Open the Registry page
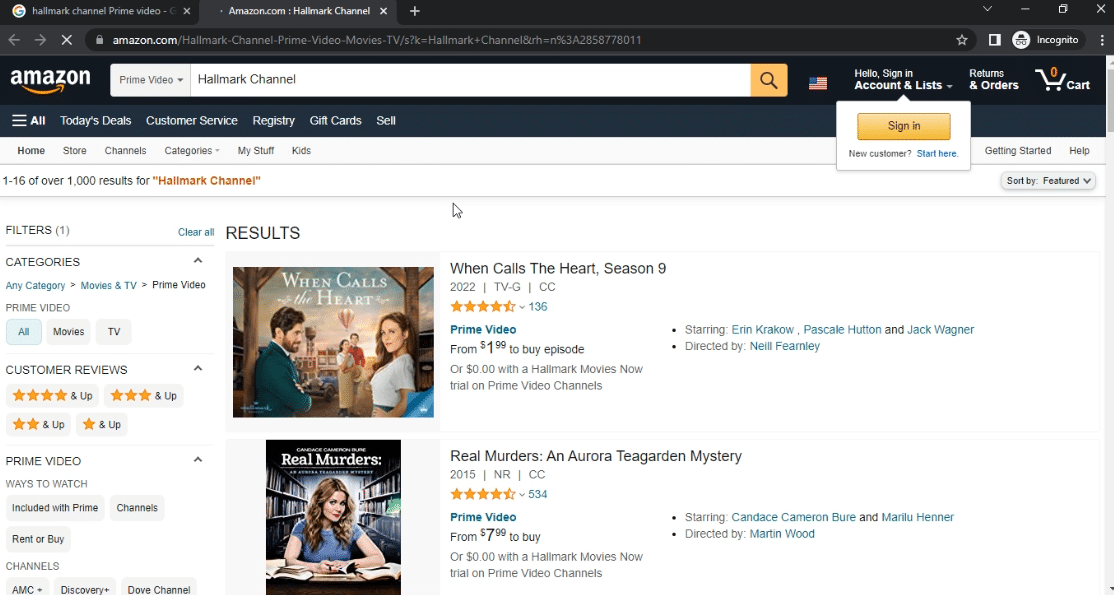 coord(274,121)
